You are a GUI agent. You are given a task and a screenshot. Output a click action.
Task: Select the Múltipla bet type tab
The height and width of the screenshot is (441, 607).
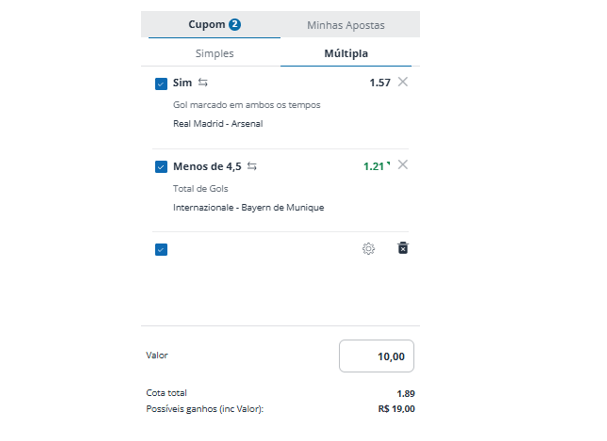click(x=349, y=53)
